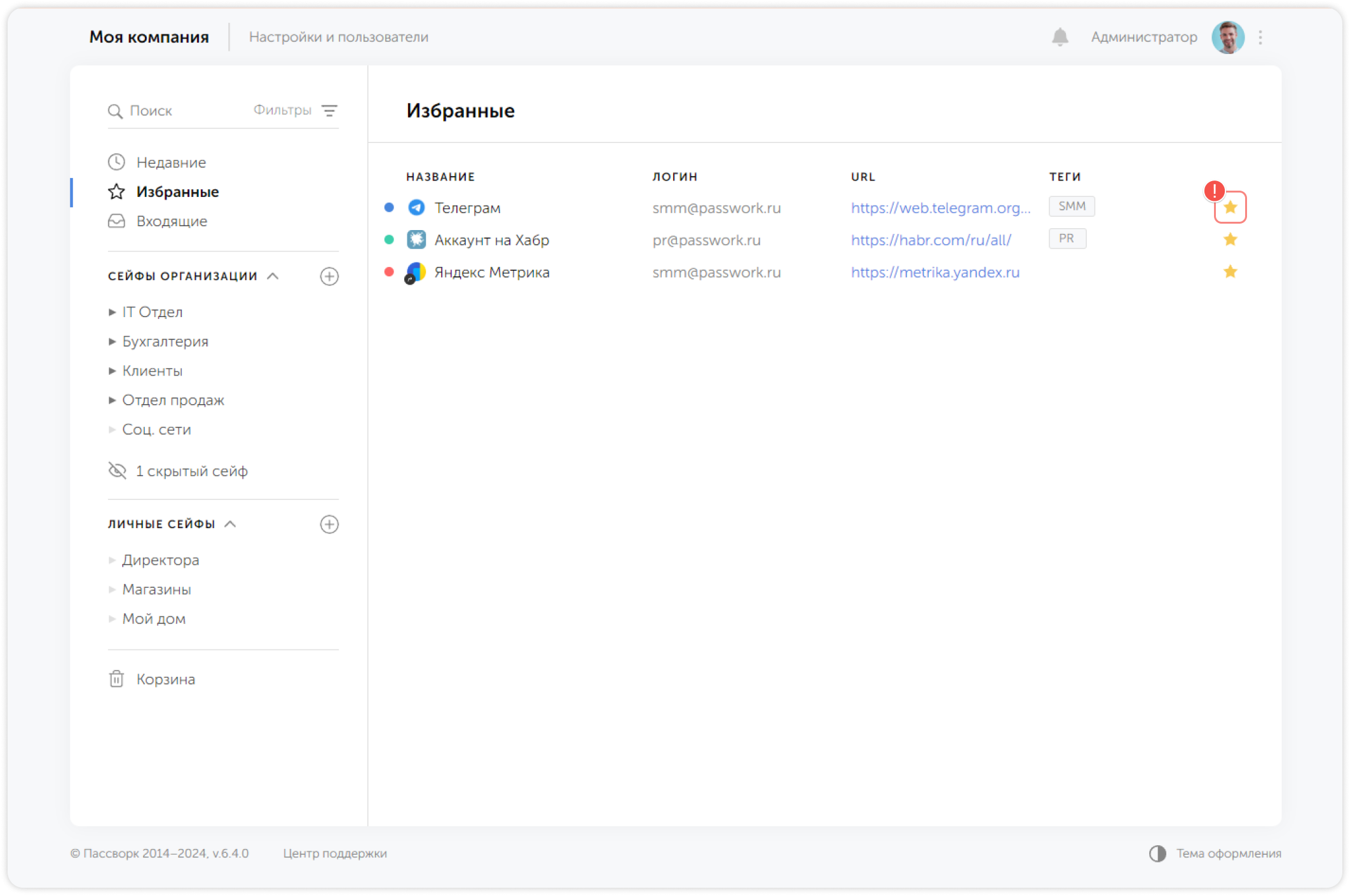Screen dimensions: 1350x896
Task: Click the administrator avatar picture
Action: pos(1227,37)
